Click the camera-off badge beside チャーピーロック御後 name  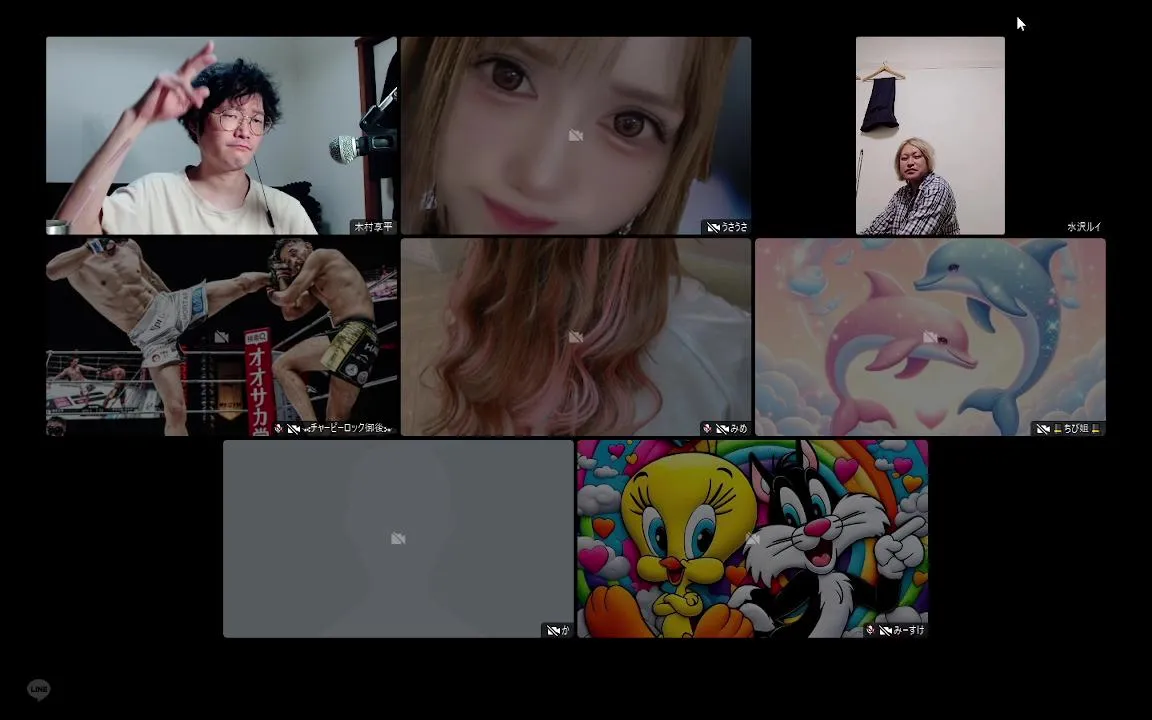[294, 428]
